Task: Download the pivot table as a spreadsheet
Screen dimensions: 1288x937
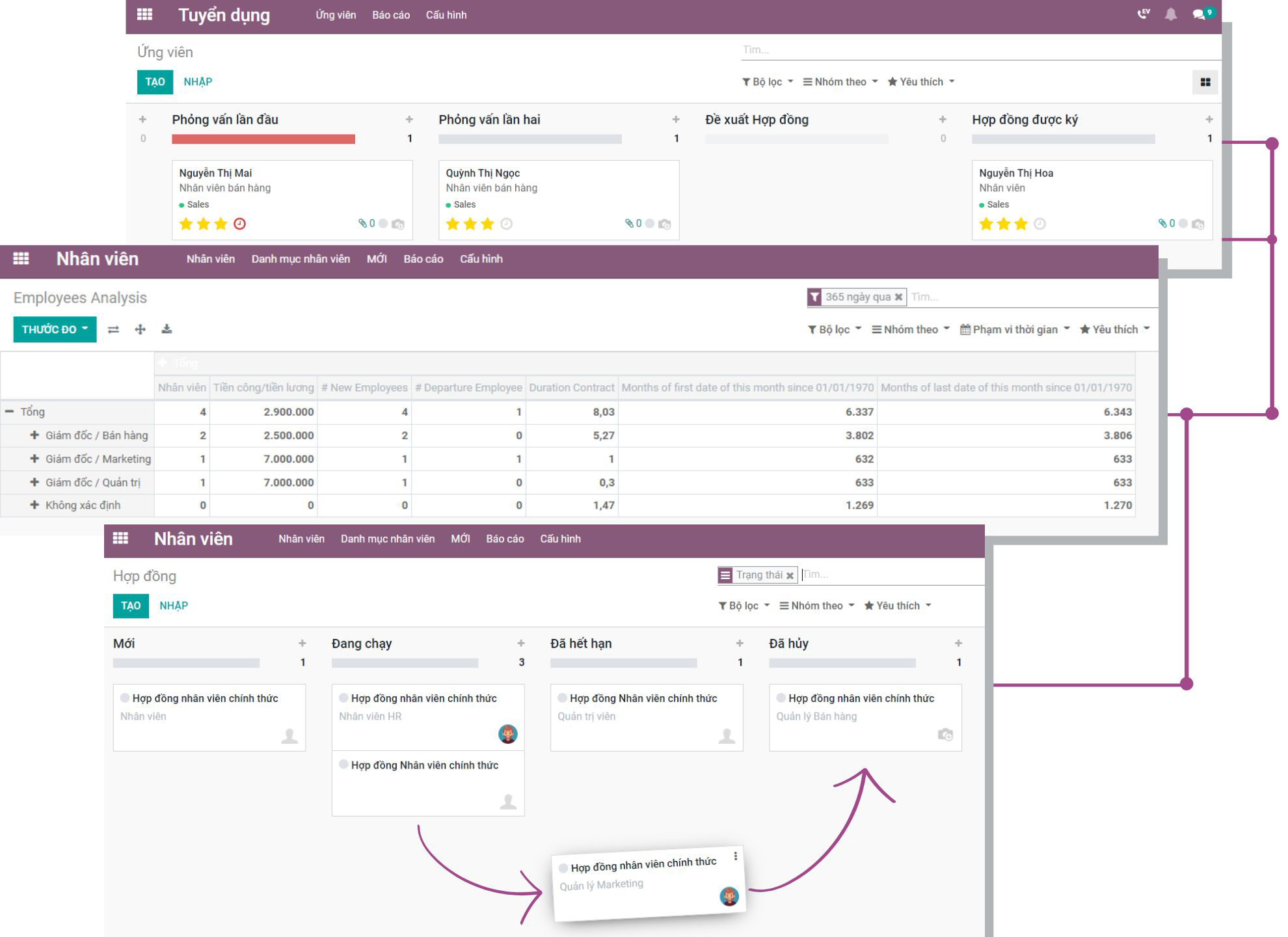Action: 167,329
